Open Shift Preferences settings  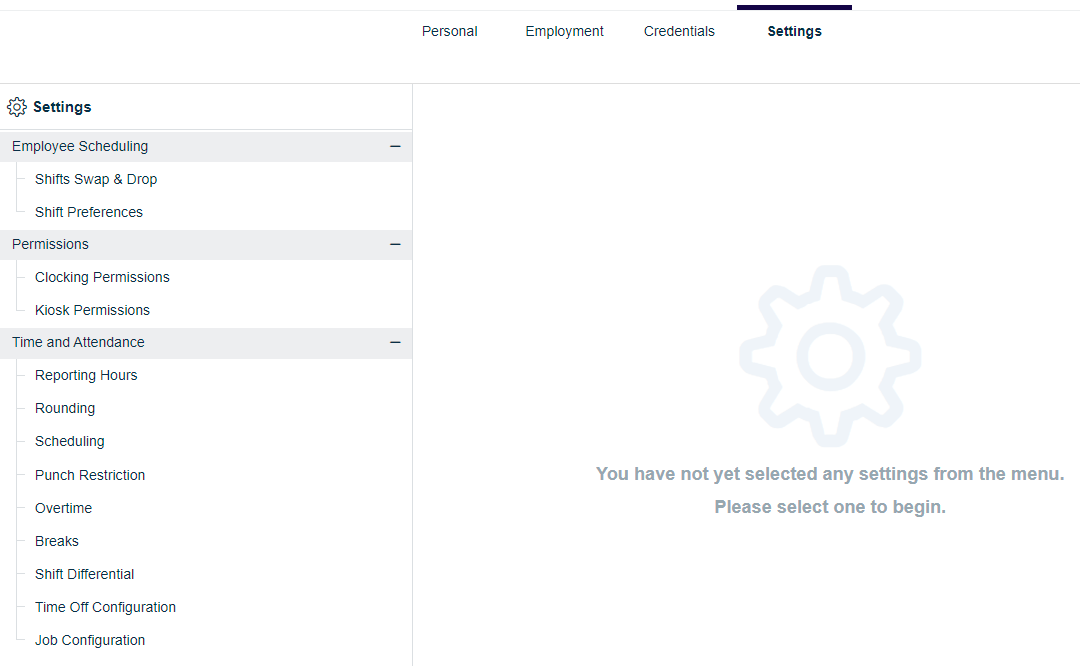(89, 212)
